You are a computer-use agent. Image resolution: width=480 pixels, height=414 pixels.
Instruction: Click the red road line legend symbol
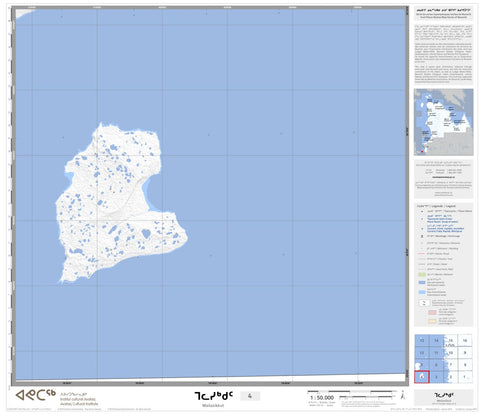coord(422,254)
